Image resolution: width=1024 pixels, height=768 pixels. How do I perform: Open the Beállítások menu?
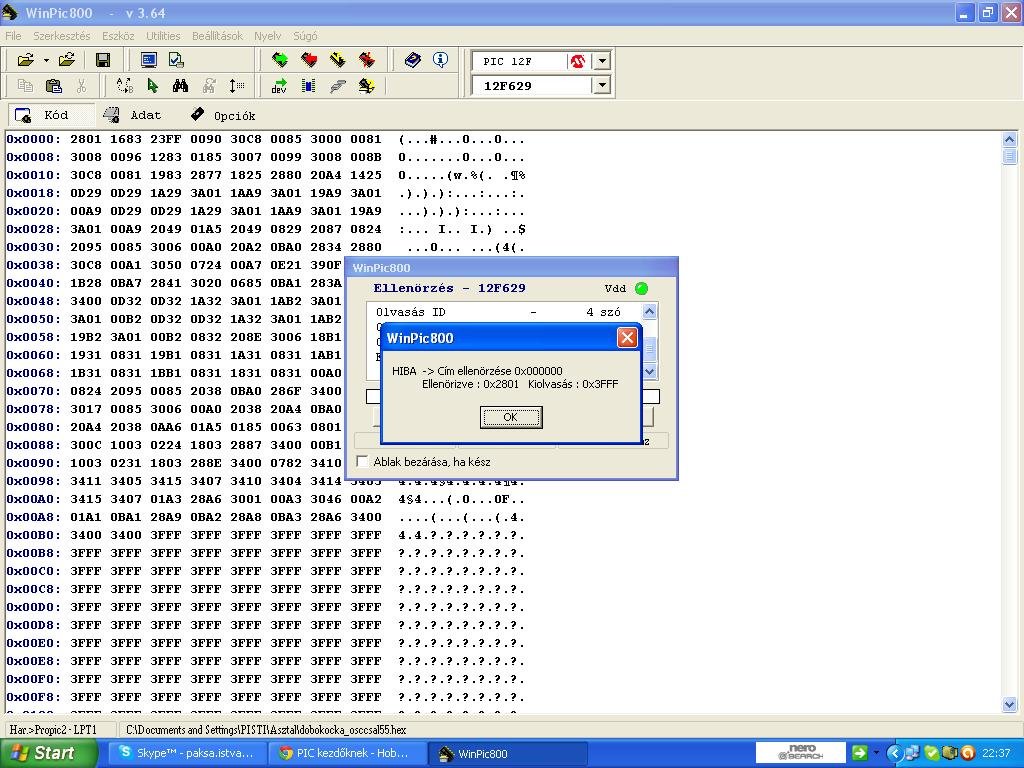click(x=217, y=36)
